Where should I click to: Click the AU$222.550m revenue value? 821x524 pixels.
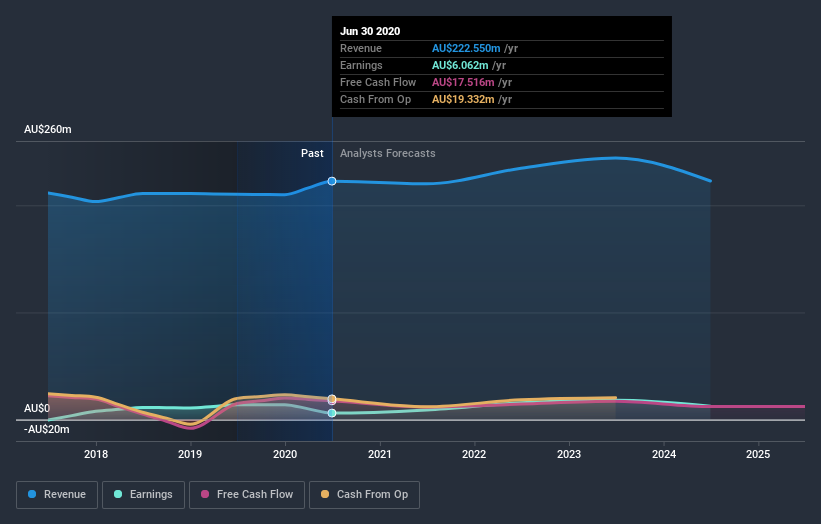[466, 48]
